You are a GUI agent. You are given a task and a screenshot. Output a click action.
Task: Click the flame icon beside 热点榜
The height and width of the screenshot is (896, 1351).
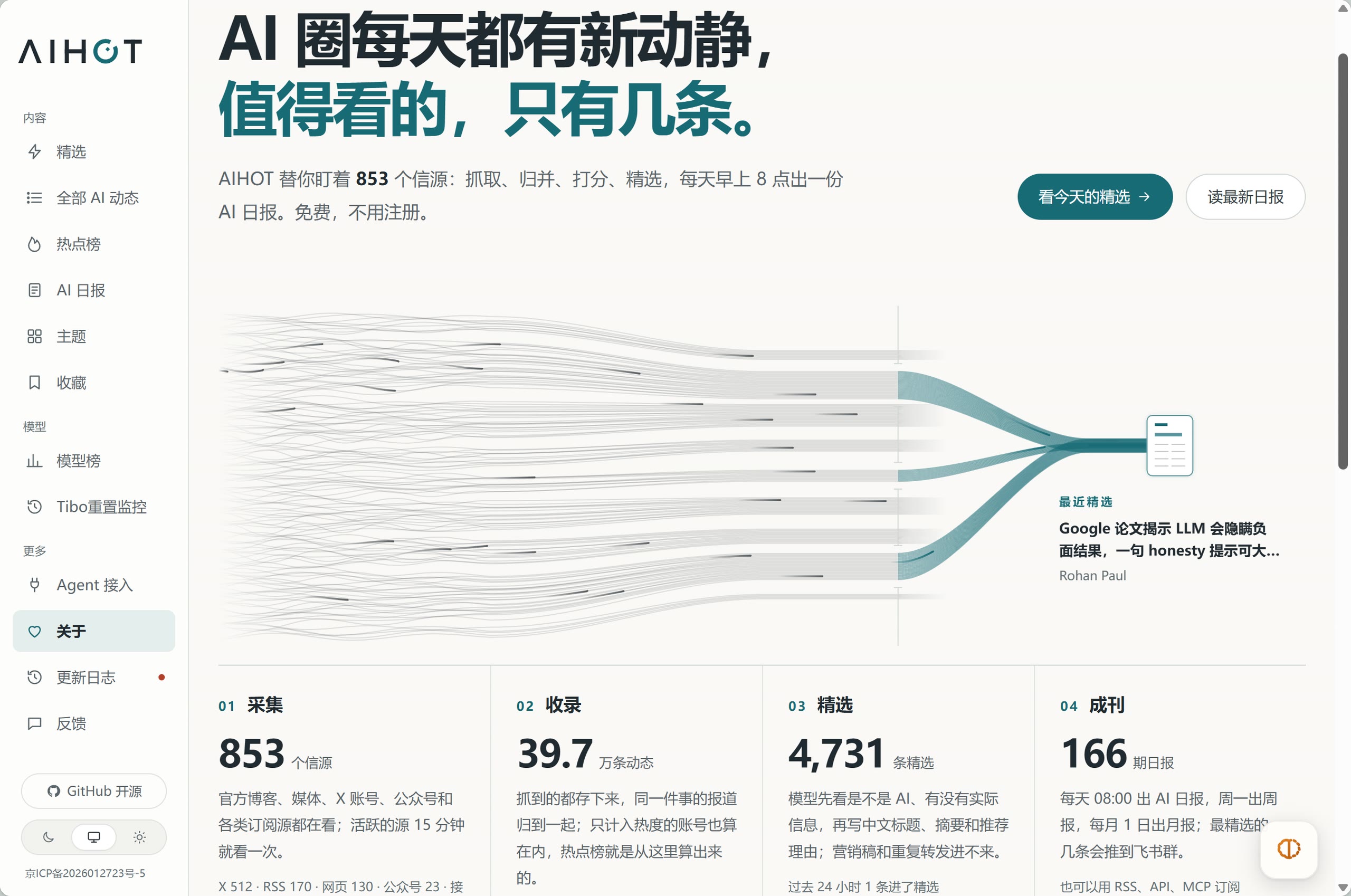[x=35, y=244]
